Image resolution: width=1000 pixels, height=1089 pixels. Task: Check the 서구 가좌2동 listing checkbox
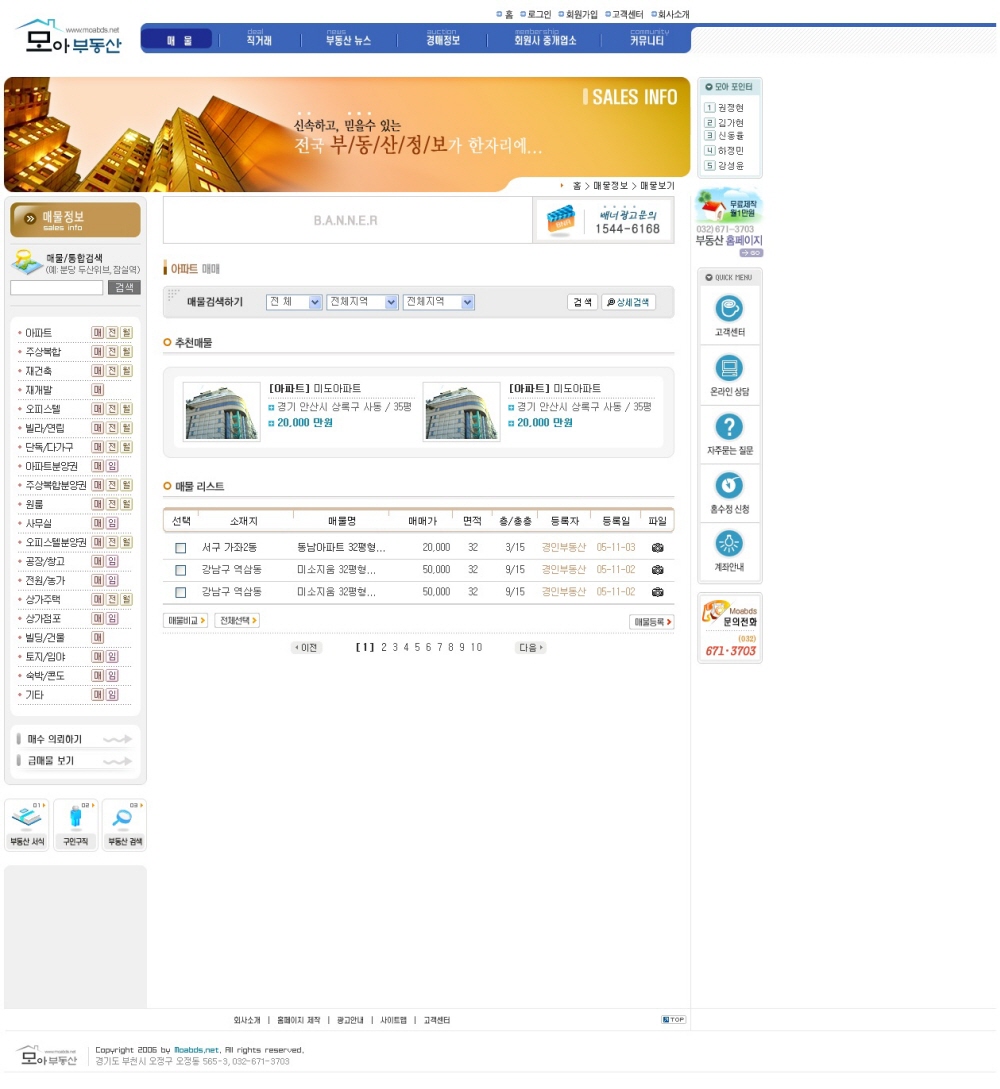[x=181, y=548]
